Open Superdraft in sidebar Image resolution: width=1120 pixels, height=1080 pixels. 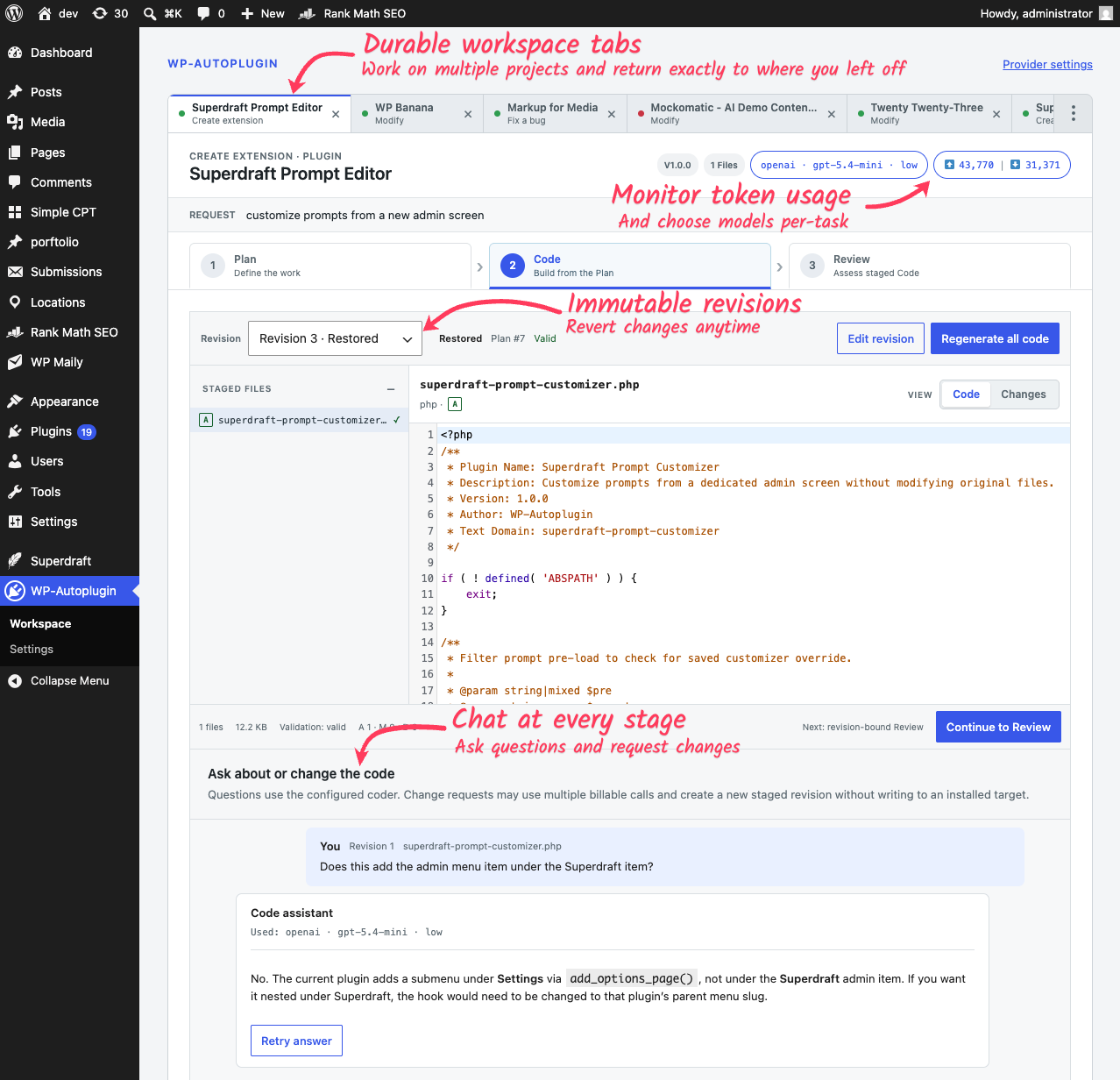pyautogui.click(x=69, y=561)
